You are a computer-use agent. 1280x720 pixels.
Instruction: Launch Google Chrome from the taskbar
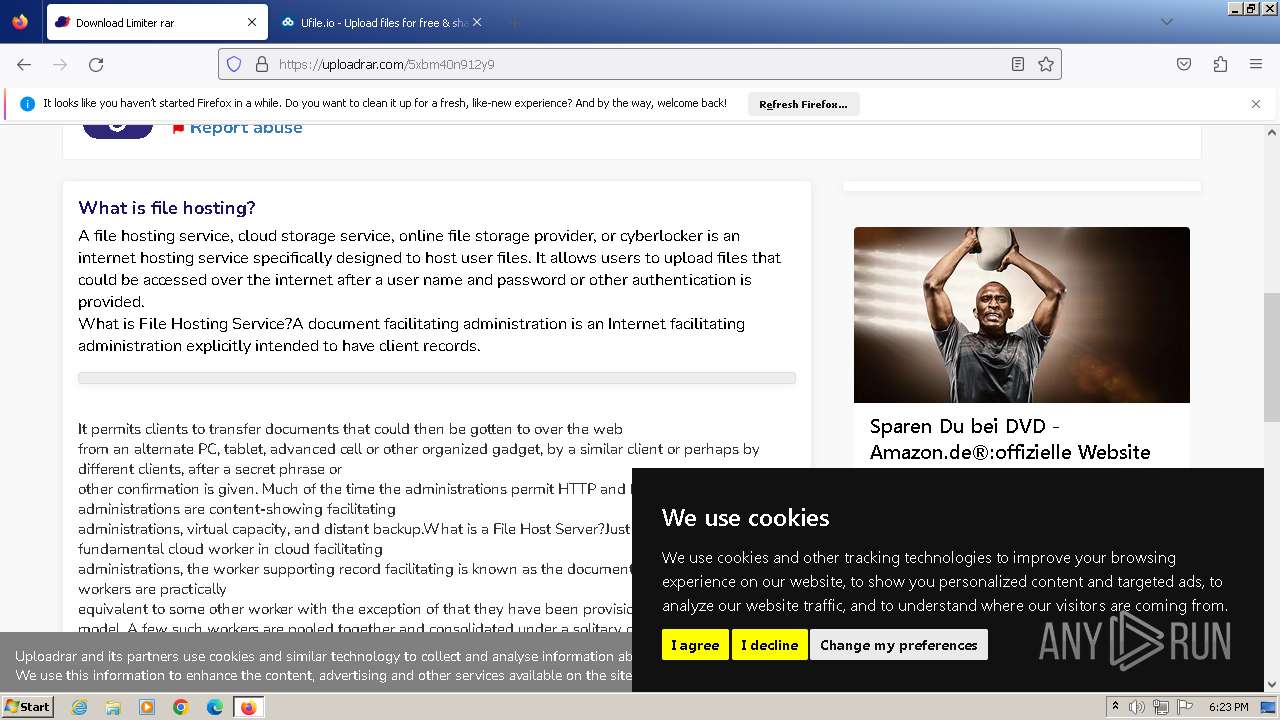click(x=180, y=707)
